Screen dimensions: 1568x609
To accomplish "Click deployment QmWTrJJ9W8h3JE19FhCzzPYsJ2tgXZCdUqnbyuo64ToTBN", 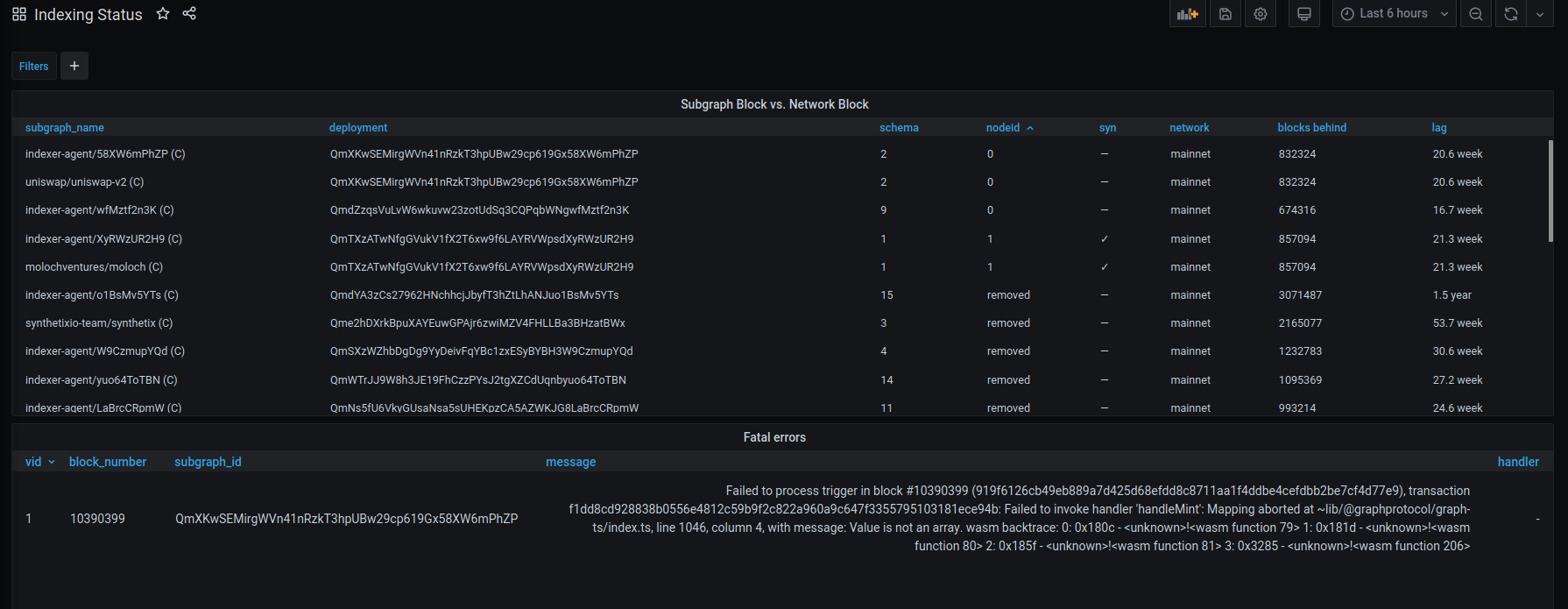I will point(478,380).
